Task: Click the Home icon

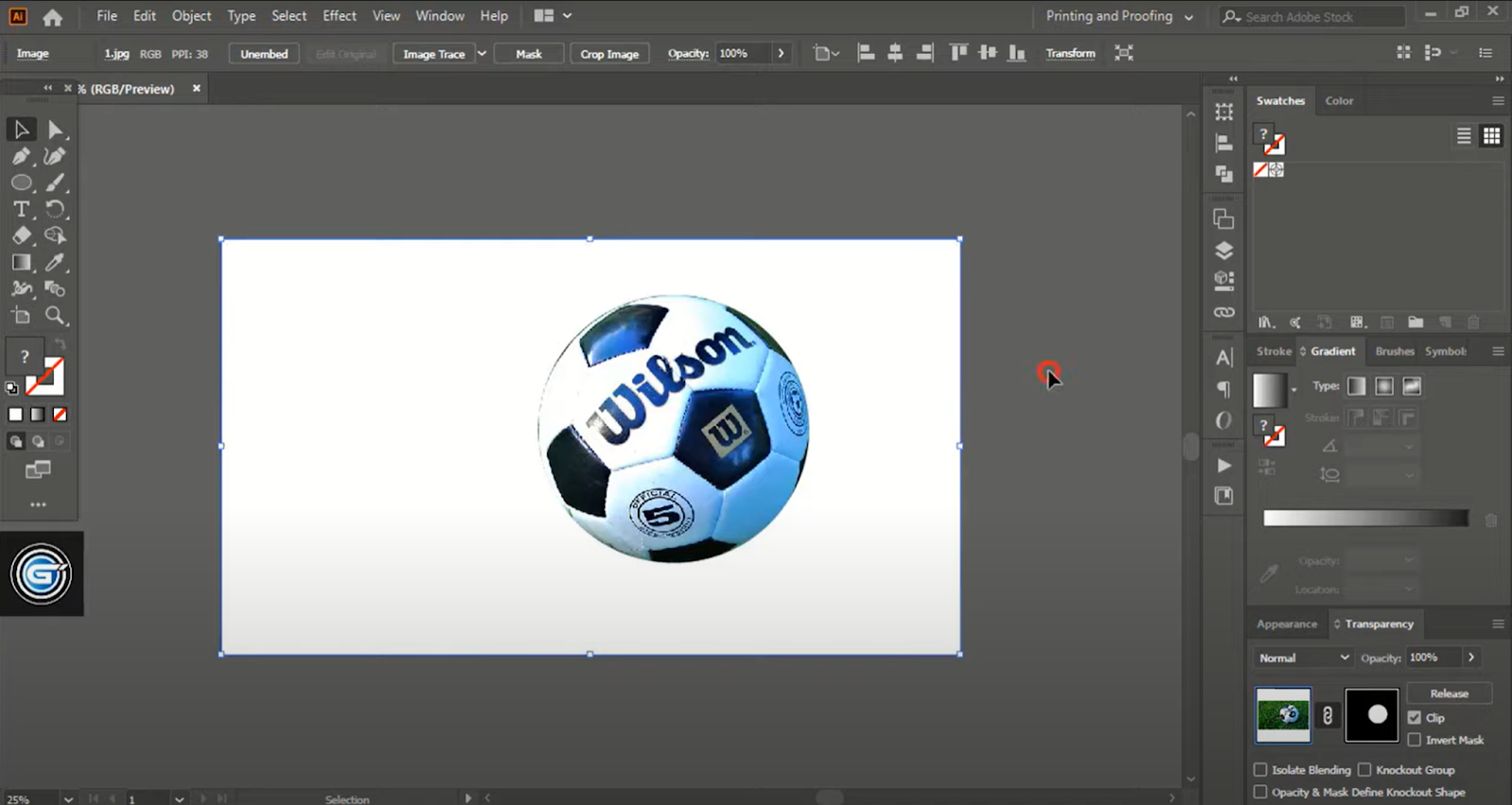Action: [53, 17]
